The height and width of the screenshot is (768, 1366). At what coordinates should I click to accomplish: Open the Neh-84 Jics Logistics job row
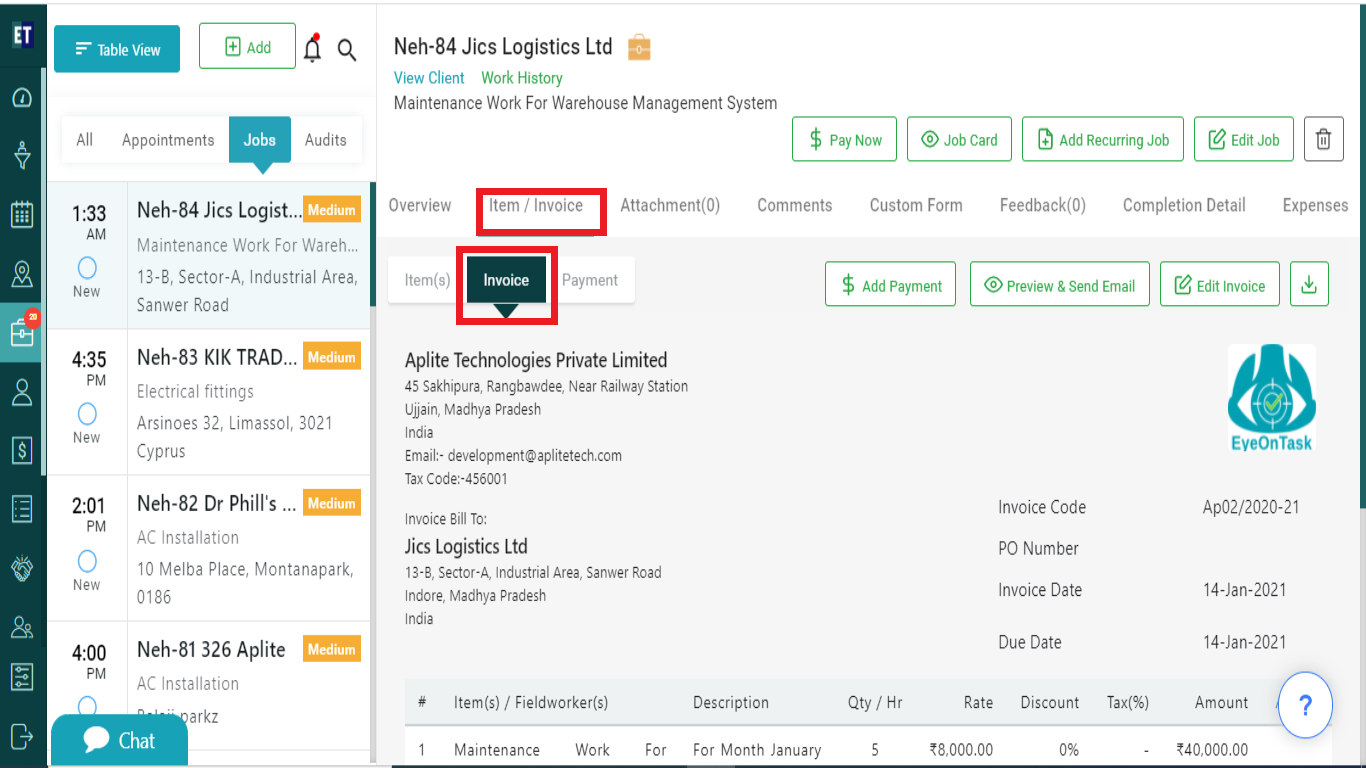point(208,256)
